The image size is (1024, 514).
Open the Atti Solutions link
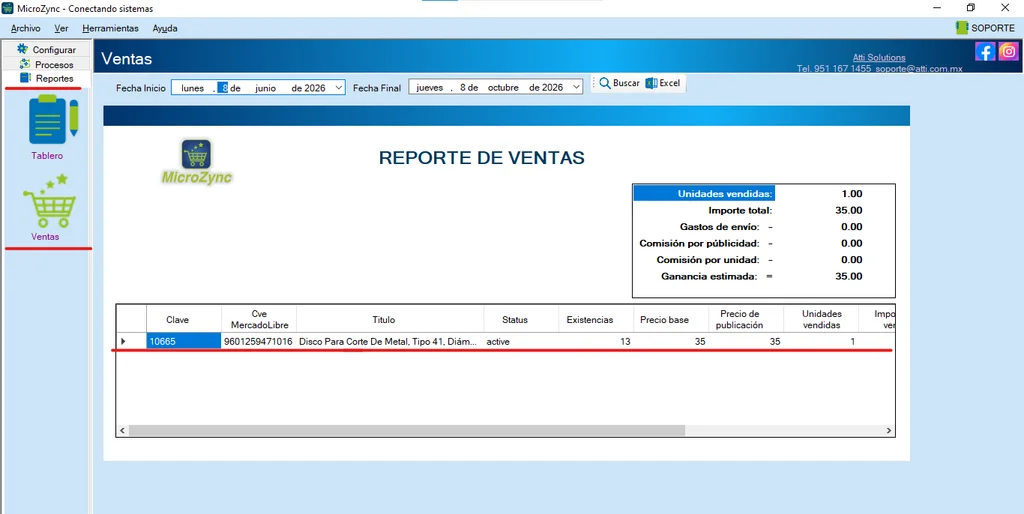tap(879, 57)
